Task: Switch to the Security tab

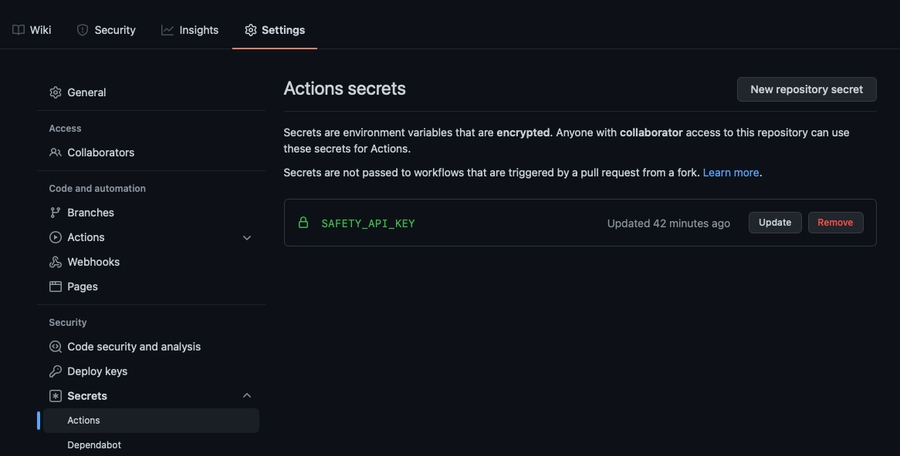Action: coord(106,30)
